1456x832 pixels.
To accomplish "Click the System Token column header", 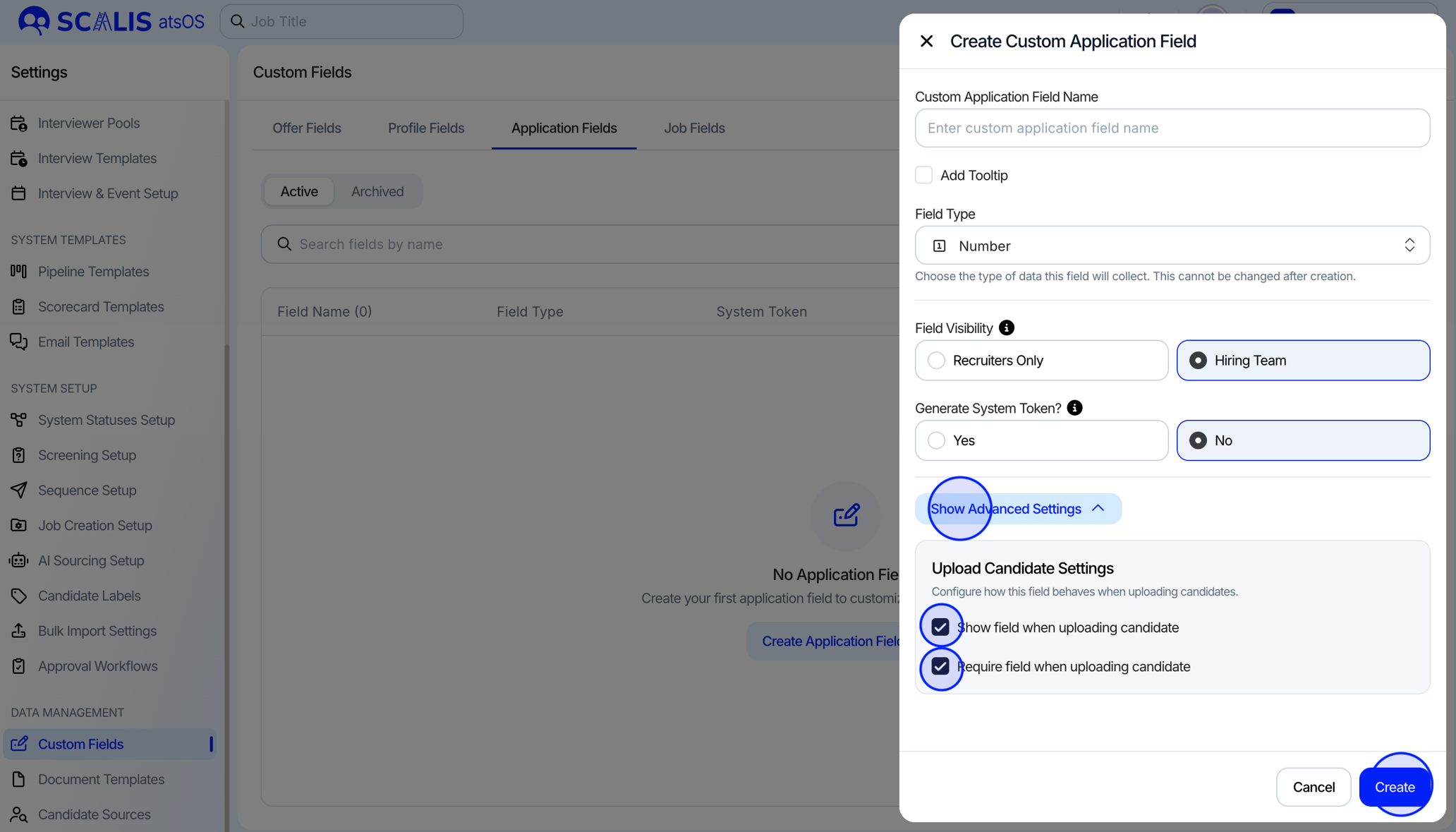I will [761, 311].
